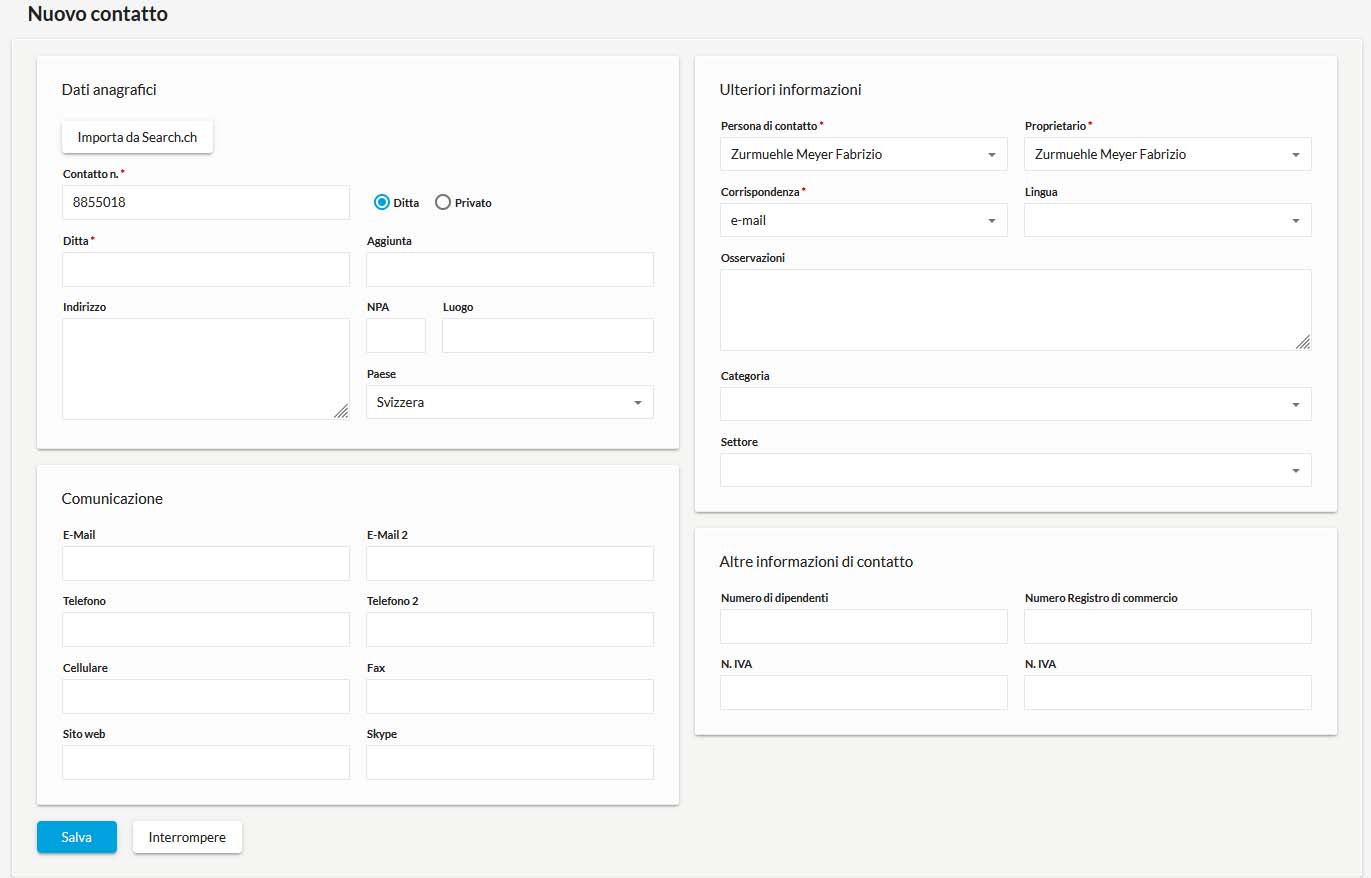This screenshot has height=878, width=1371.
Task: Focus the E-Mail input field
Action: [x=205, y=563]
